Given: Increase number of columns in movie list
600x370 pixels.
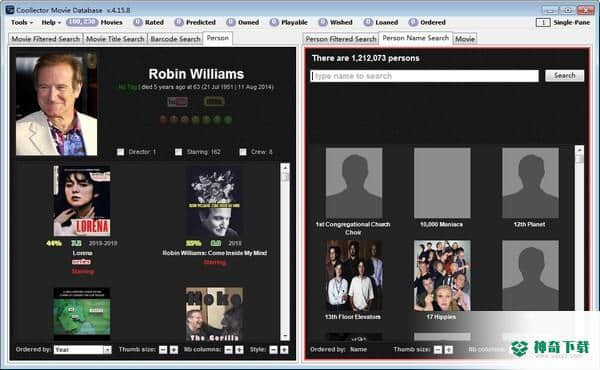Looking at the screenshot, I should click(239, 350).
